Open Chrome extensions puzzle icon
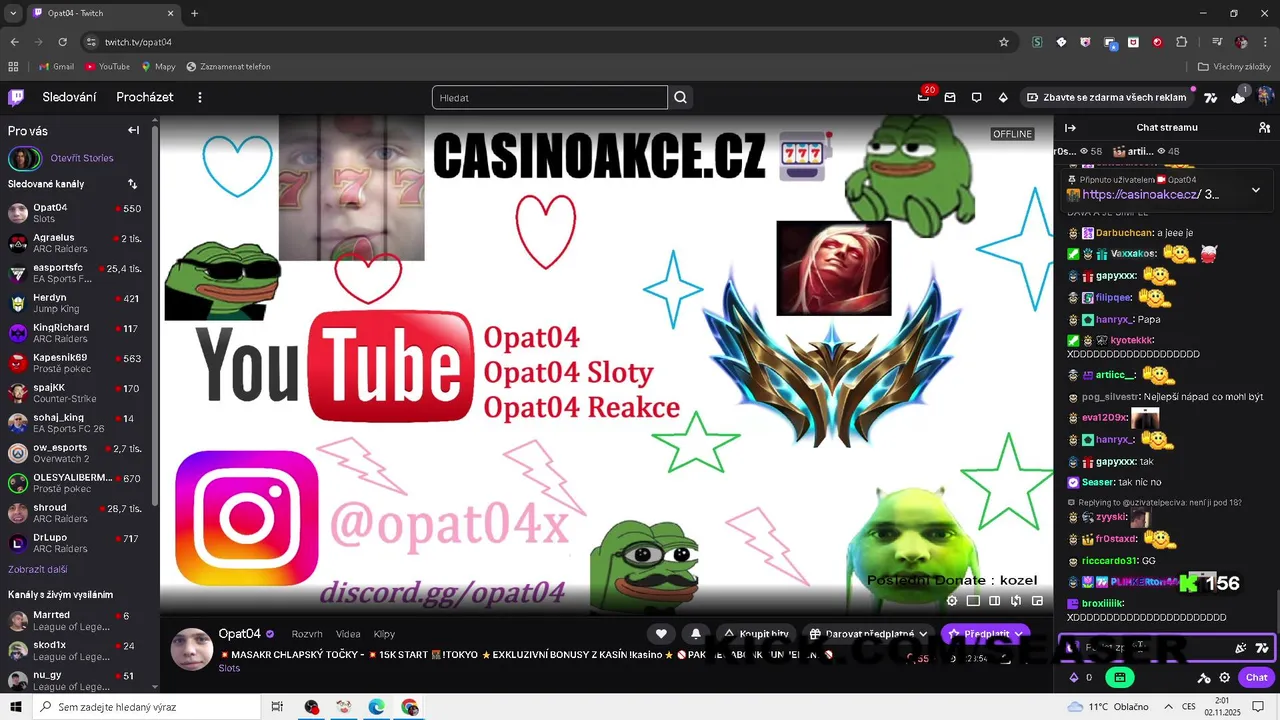The height and width of the screenshot is (720, 1280). (1182, 42)
